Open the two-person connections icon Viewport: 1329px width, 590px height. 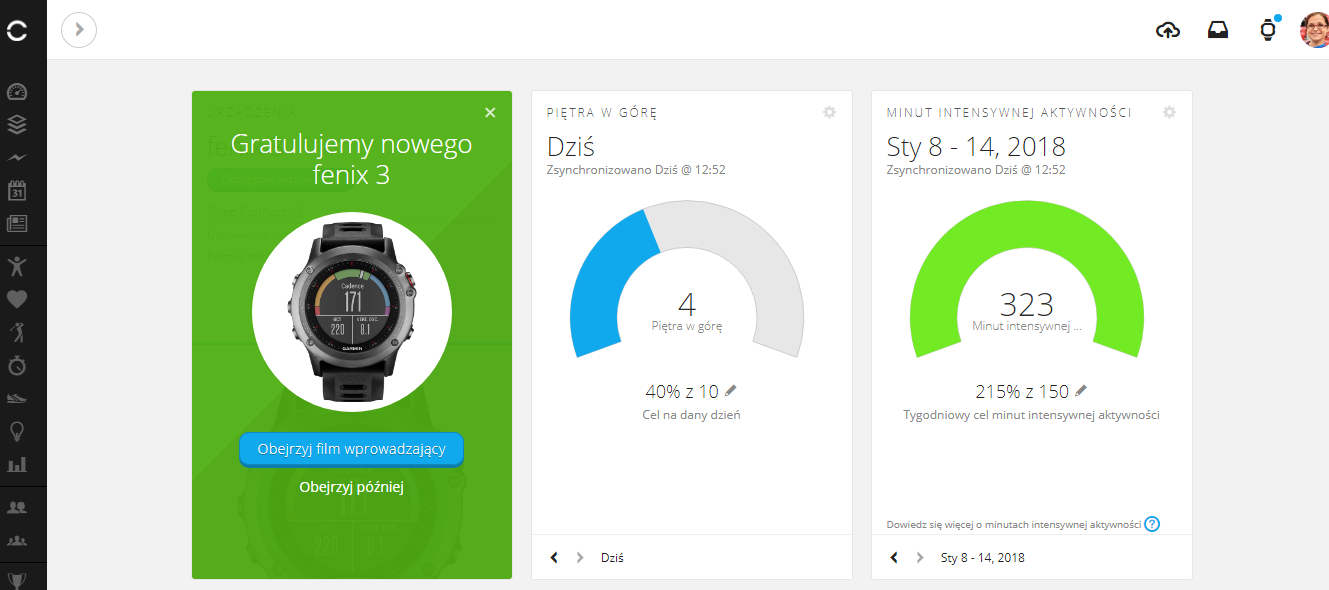point(17,508)
